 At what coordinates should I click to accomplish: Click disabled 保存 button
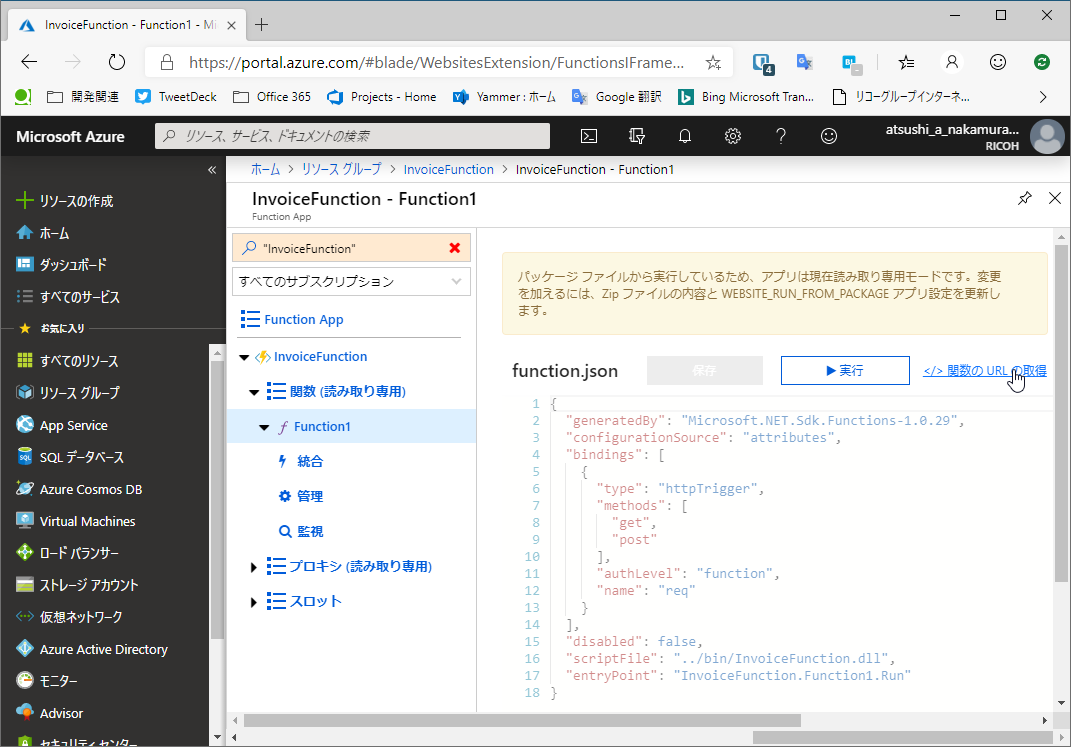[x=704, y=370]
